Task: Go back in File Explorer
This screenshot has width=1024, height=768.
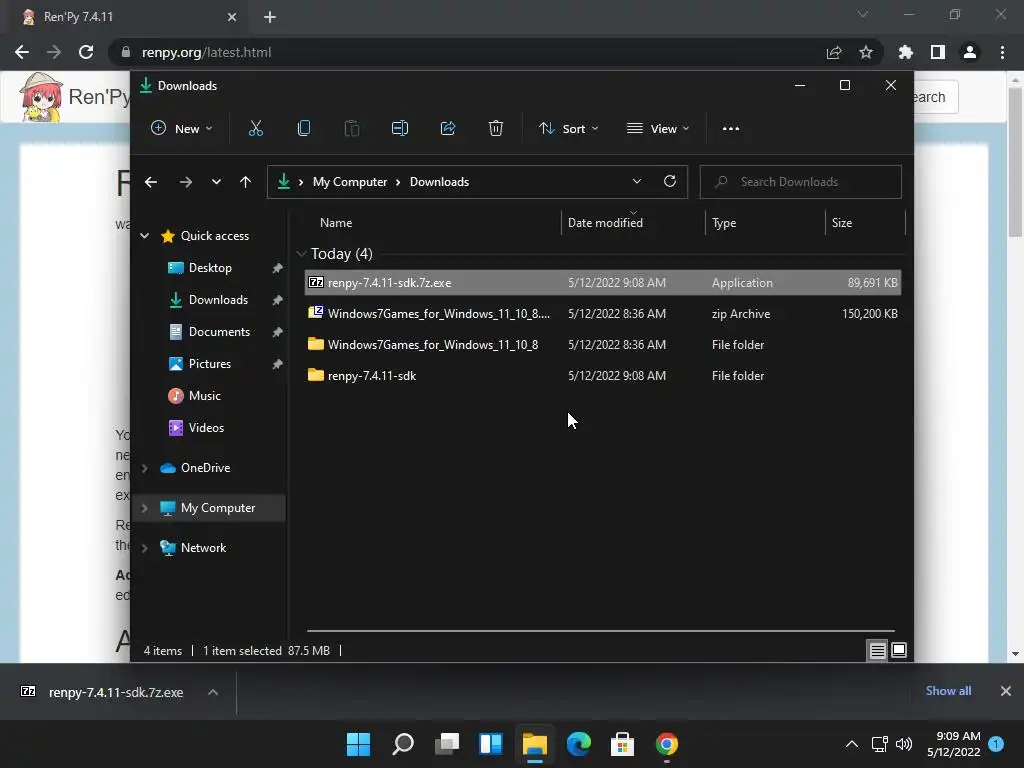Action: (151, 182)
